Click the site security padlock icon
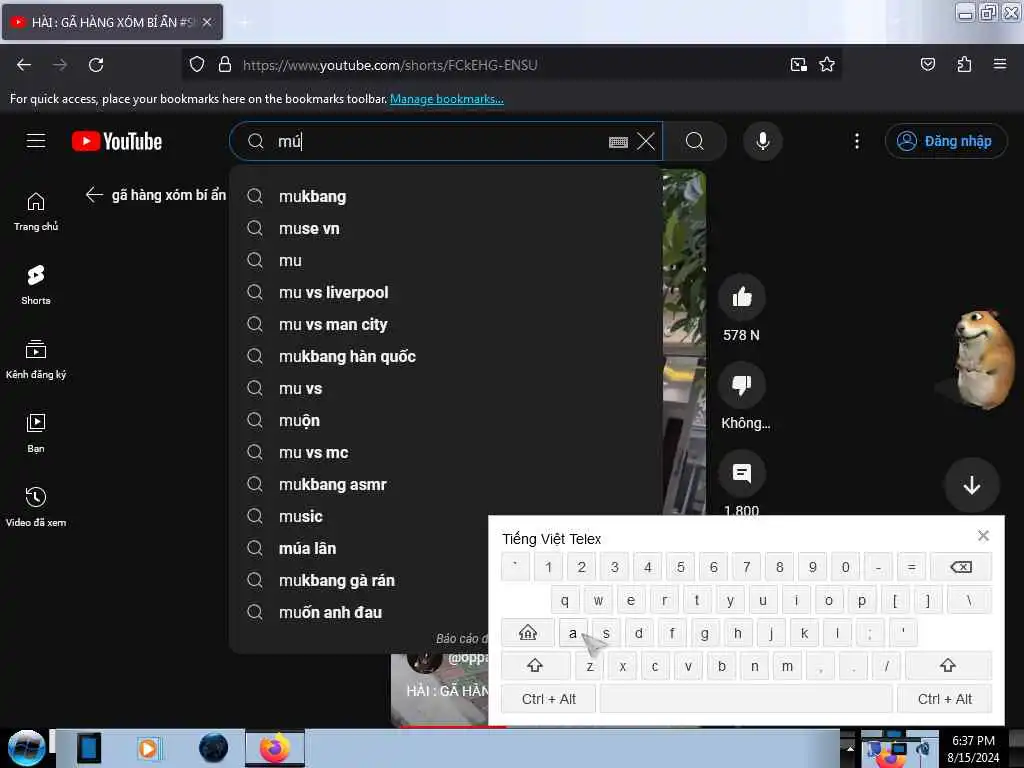Viewport: 1024px width, 768px height. 225,65
